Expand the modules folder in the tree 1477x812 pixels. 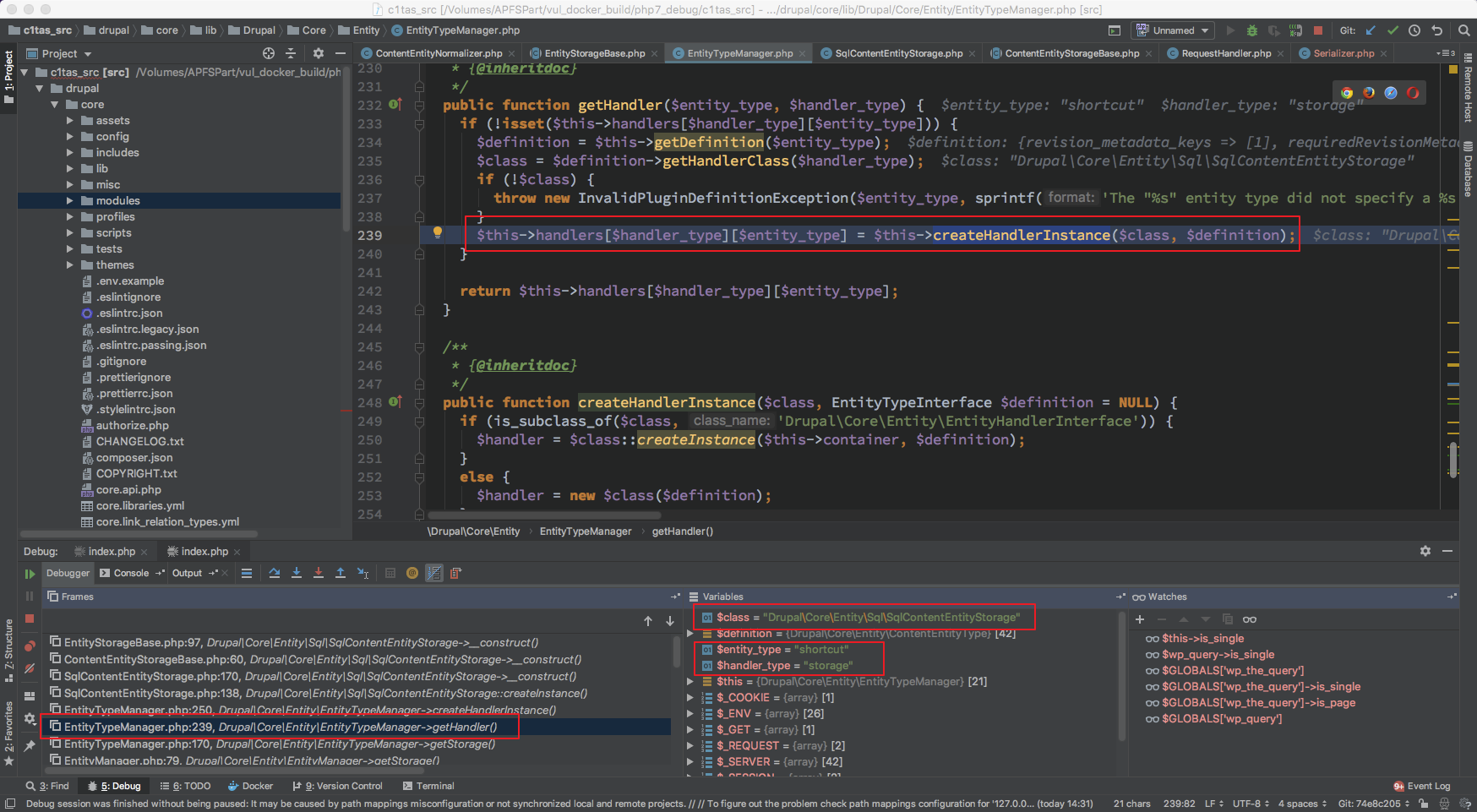70,201
